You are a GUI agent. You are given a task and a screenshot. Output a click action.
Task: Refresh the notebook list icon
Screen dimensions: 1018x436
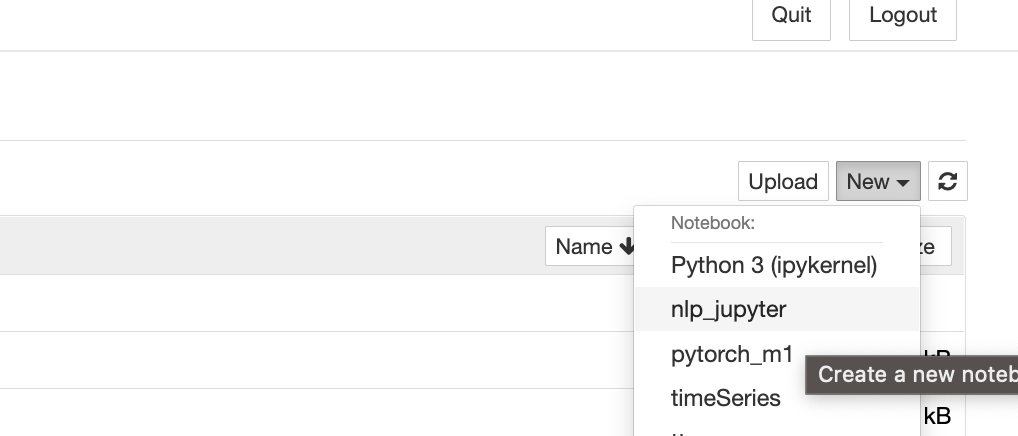point(948,181)
